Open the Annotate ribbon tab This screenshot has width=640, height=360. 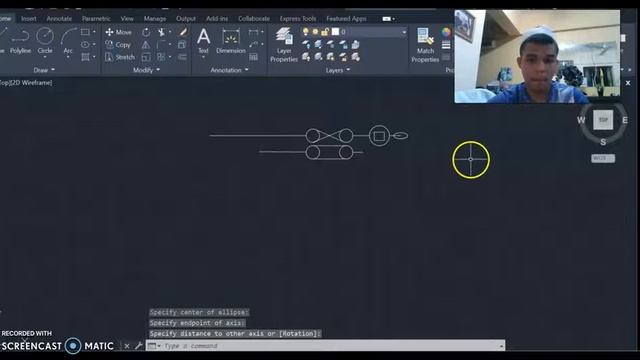(59, 19)
